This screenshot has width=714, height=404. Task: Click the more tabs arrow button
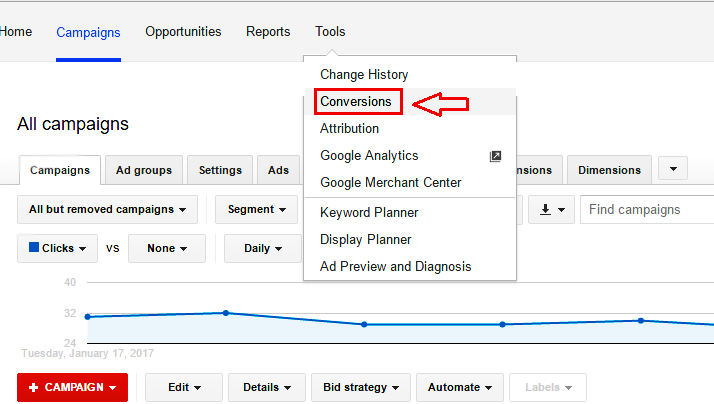[673, 169]
